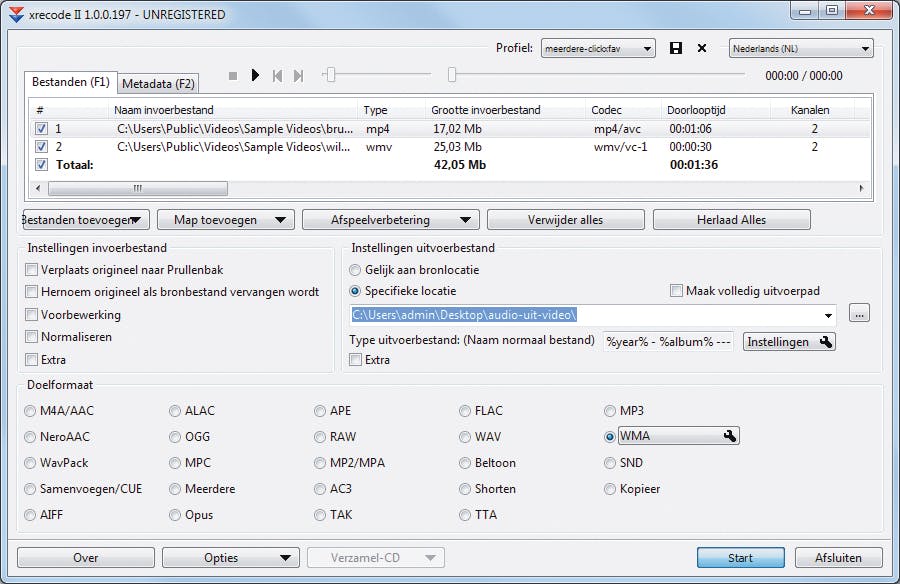
Task: Uncheck file 1 checkbox
Action: 41,129
